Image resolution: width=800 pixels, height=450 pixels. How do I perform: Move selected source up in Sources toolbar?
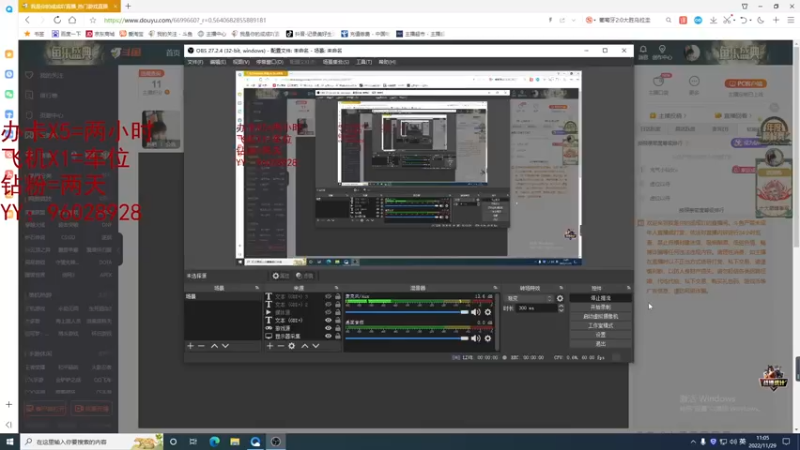coord(305,346)
